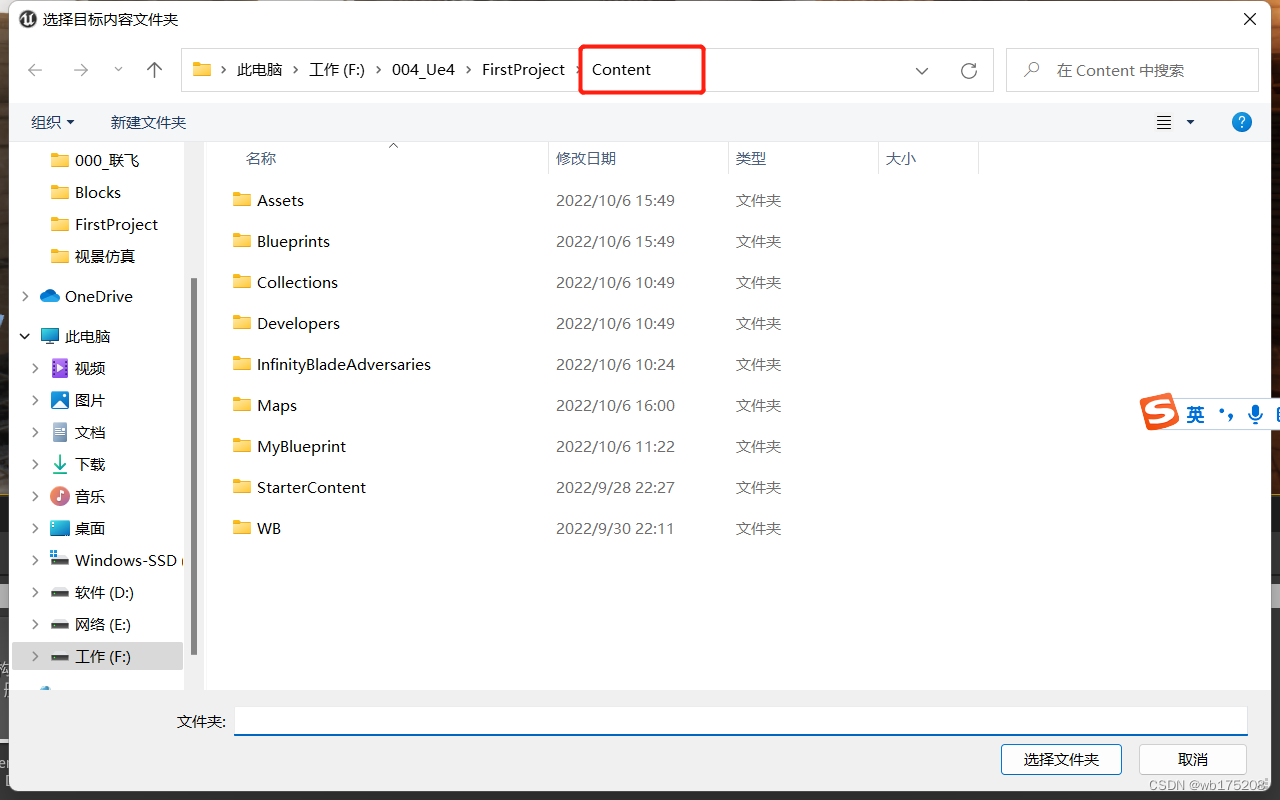Go up one folder level
The image size is (1280, 800).
pos(154,70)
